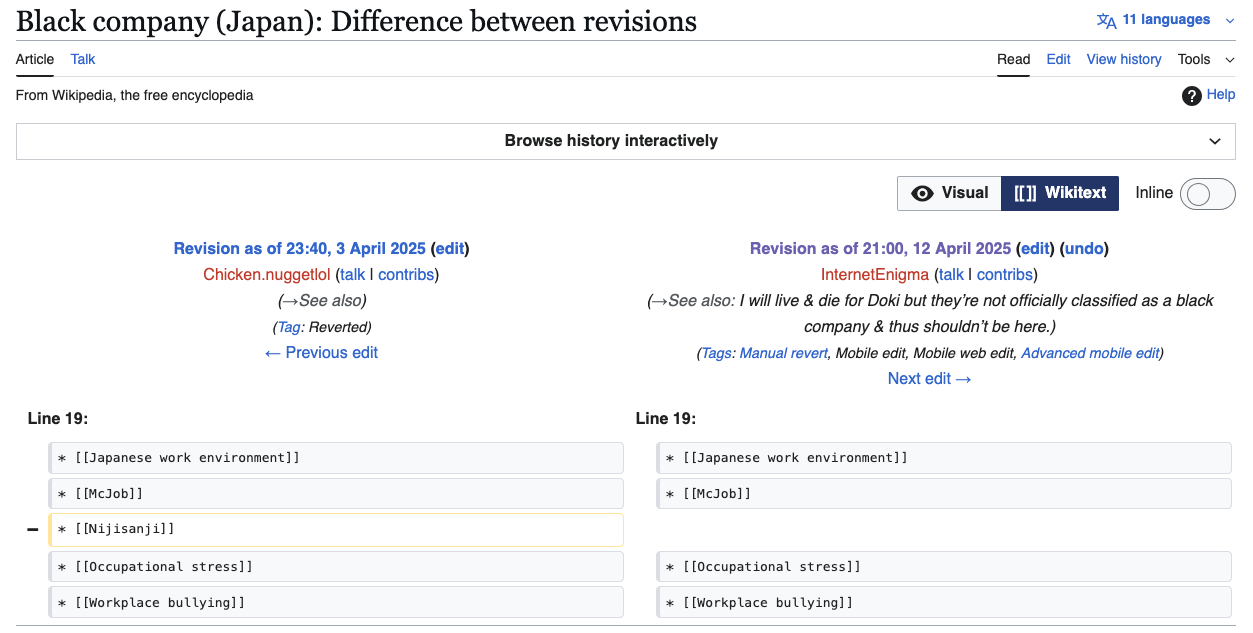Switch to the View history tab
This screenshot has height=633, width=1253.
(1123, 59)
